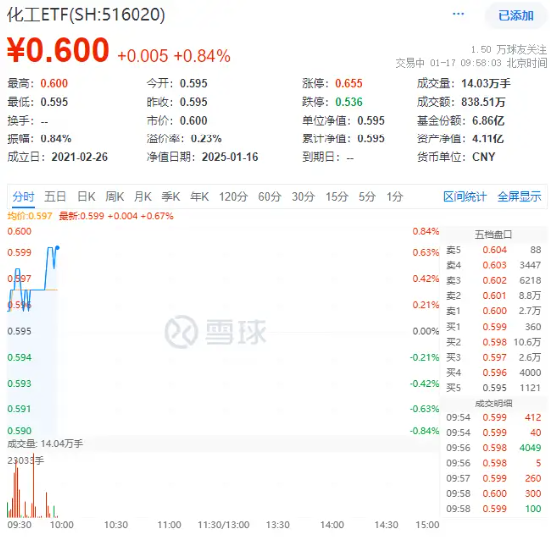Click the 溢价率 value 0.23%

coord(206,139)
